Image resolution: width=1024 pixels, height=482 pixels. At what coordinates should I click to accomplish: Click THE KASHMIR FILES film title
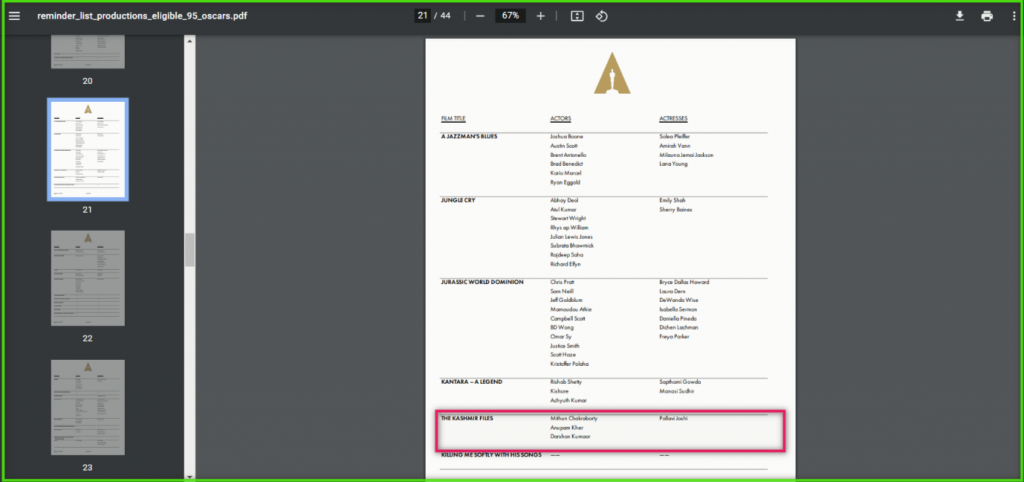coord(467,418)
